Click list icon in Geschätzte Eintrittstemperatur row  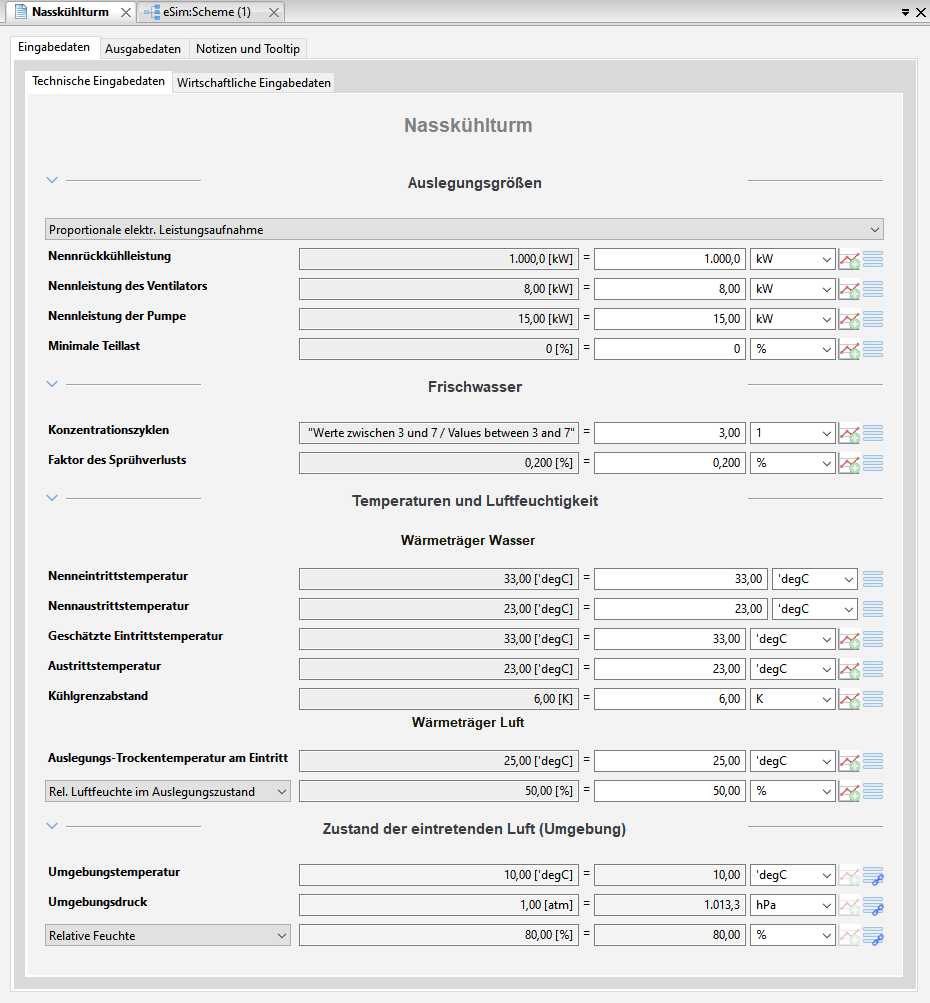click(x=873, y=640)
